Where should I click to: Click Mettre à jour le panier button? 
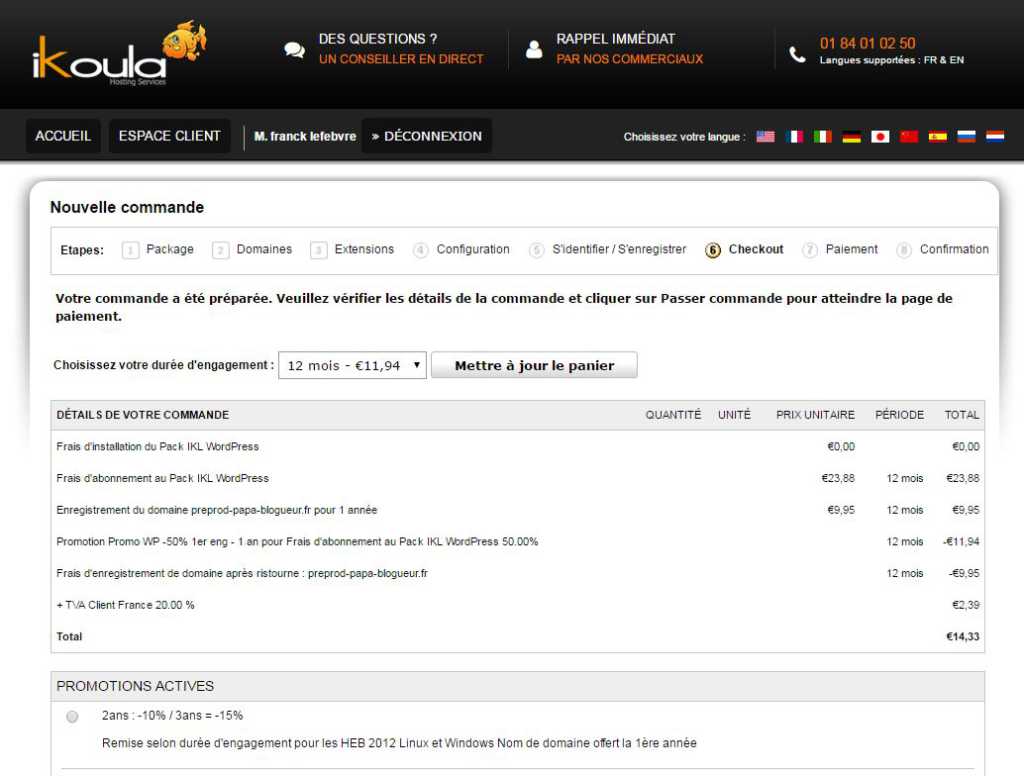point(534,366)
